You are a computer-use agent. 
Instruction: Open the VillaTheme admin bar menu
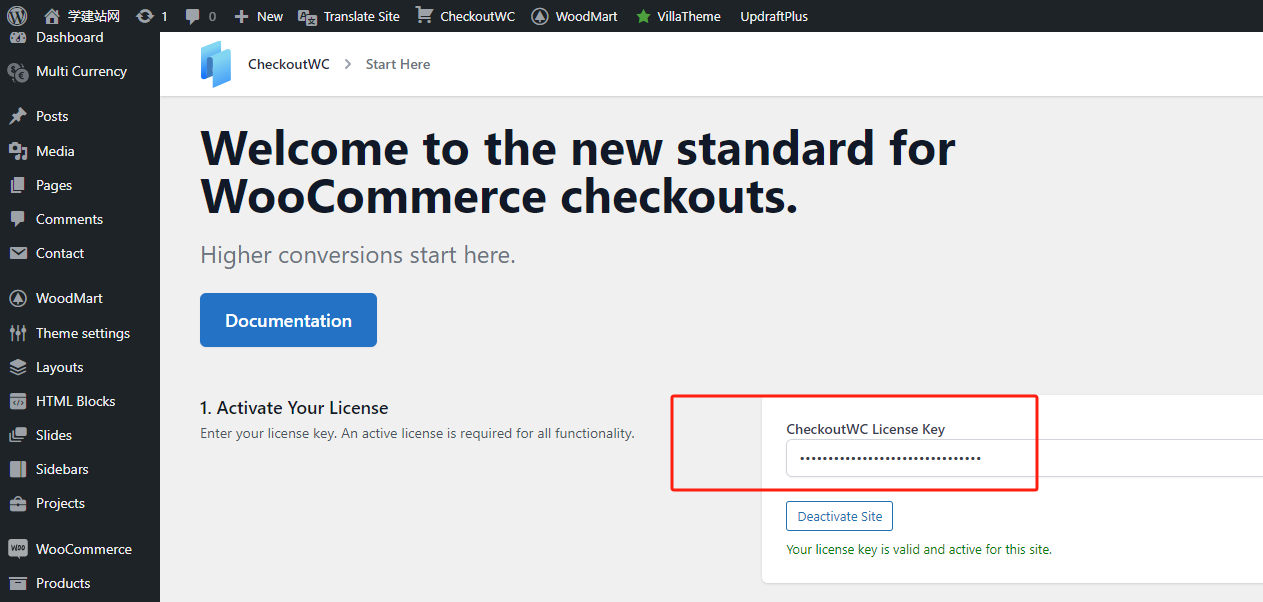(678, 16)
